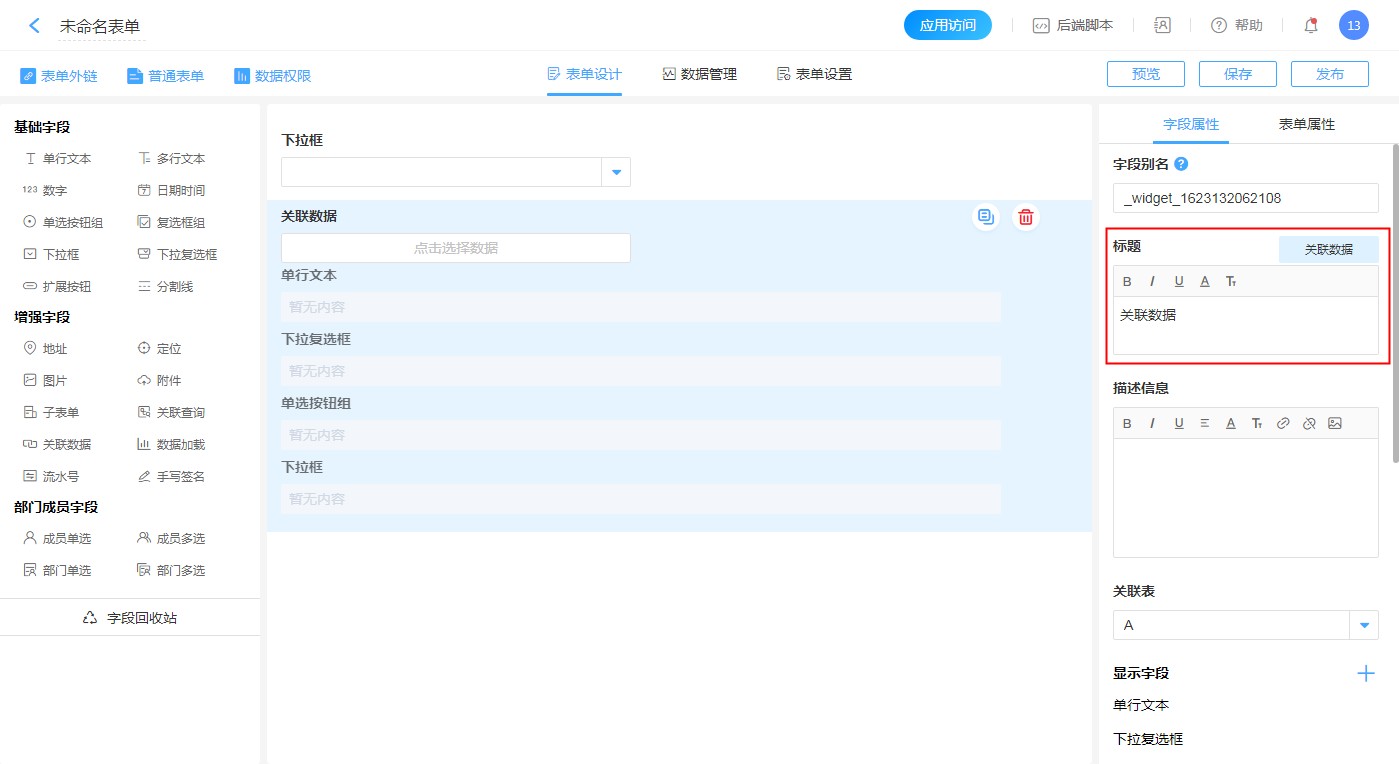Copy the 关联数据 field using the duplicate icon
Viewport: 1399px width, 764px height.
(986, 217)
